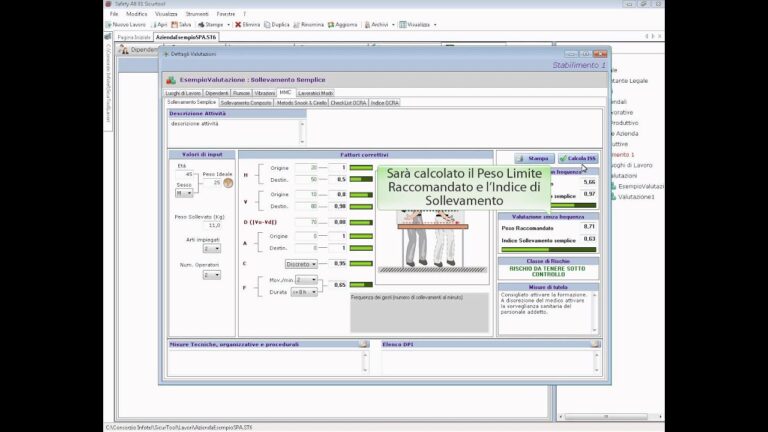Select the Sollevamento Semplice sub-tab
Image resolution: width=768 pixels, height=432 pixels.
tap(192, 102)
